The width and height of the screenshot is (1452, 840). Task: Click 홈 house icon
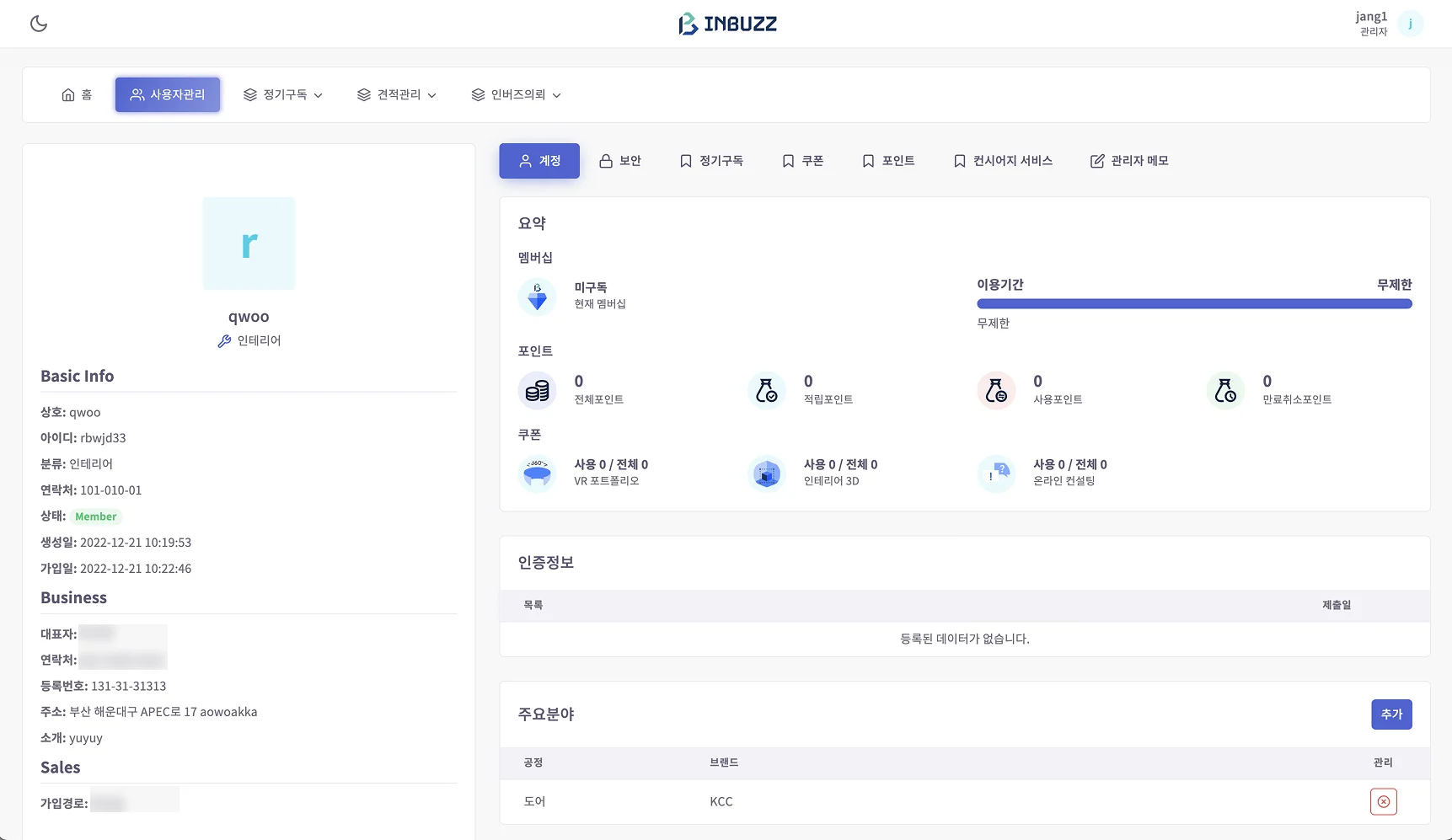point(68,95)
